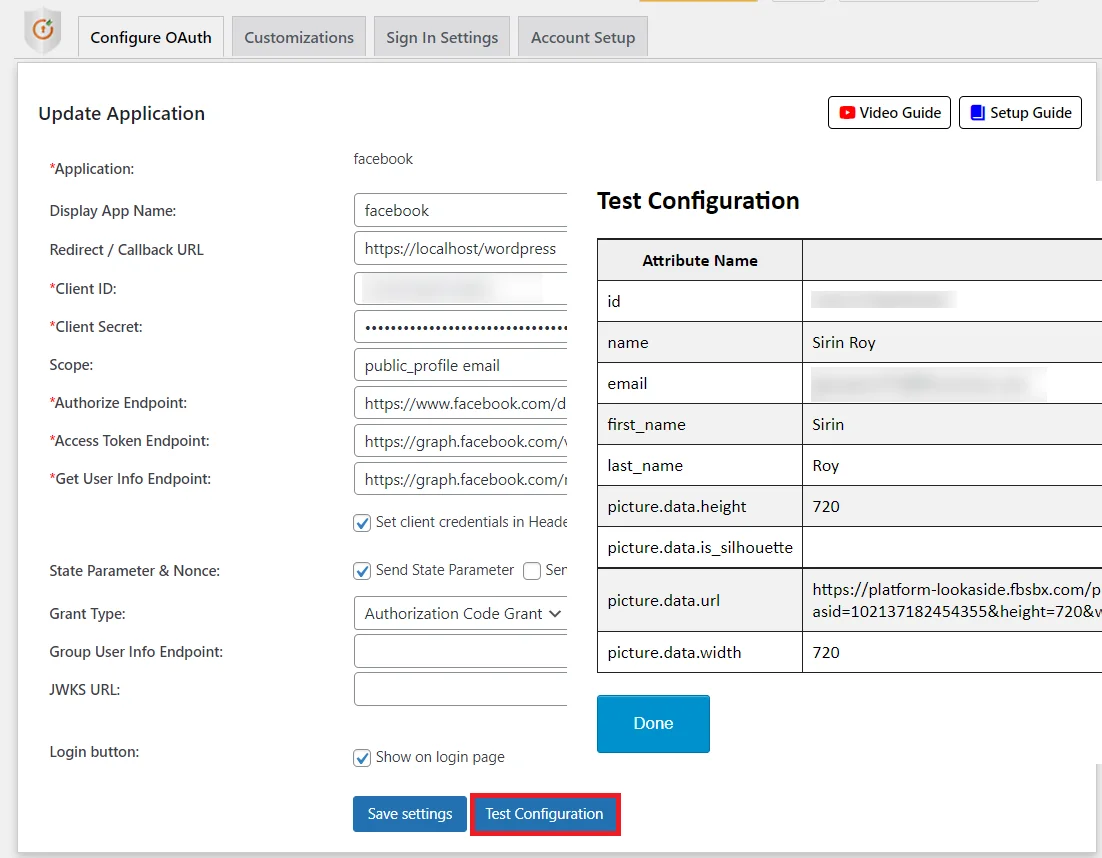
Task: Click the 'picture.data.height' attribute cell
Action: [700, 506]
